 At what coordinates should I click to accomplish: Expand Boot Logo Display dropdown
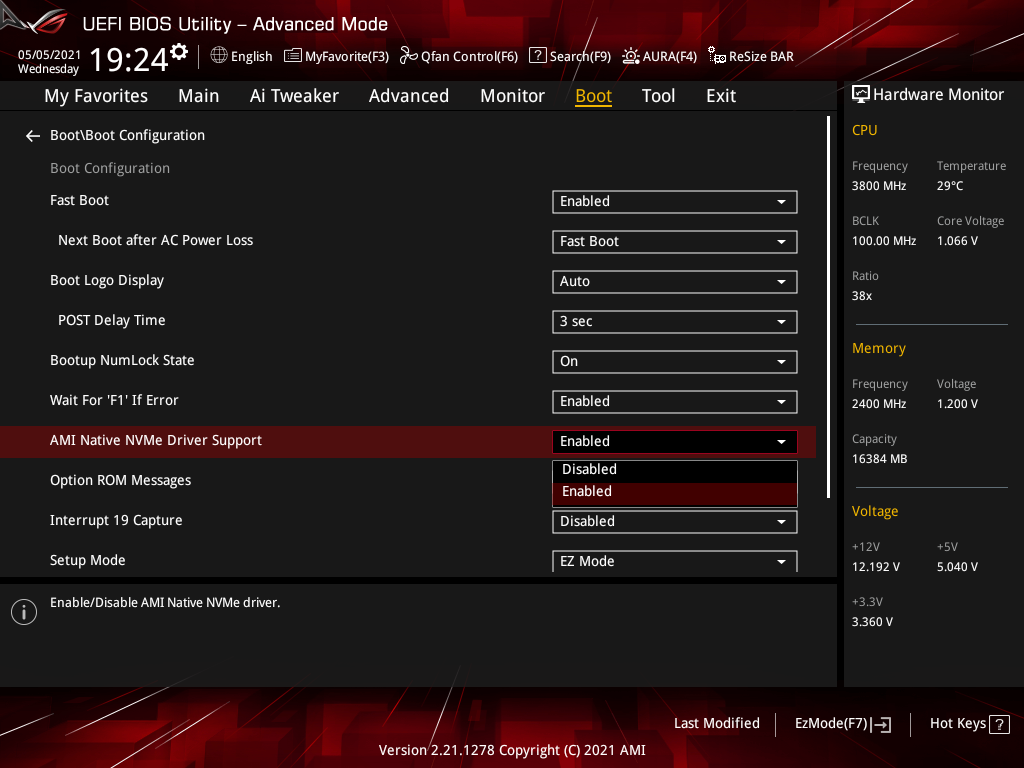click(675, 281)
